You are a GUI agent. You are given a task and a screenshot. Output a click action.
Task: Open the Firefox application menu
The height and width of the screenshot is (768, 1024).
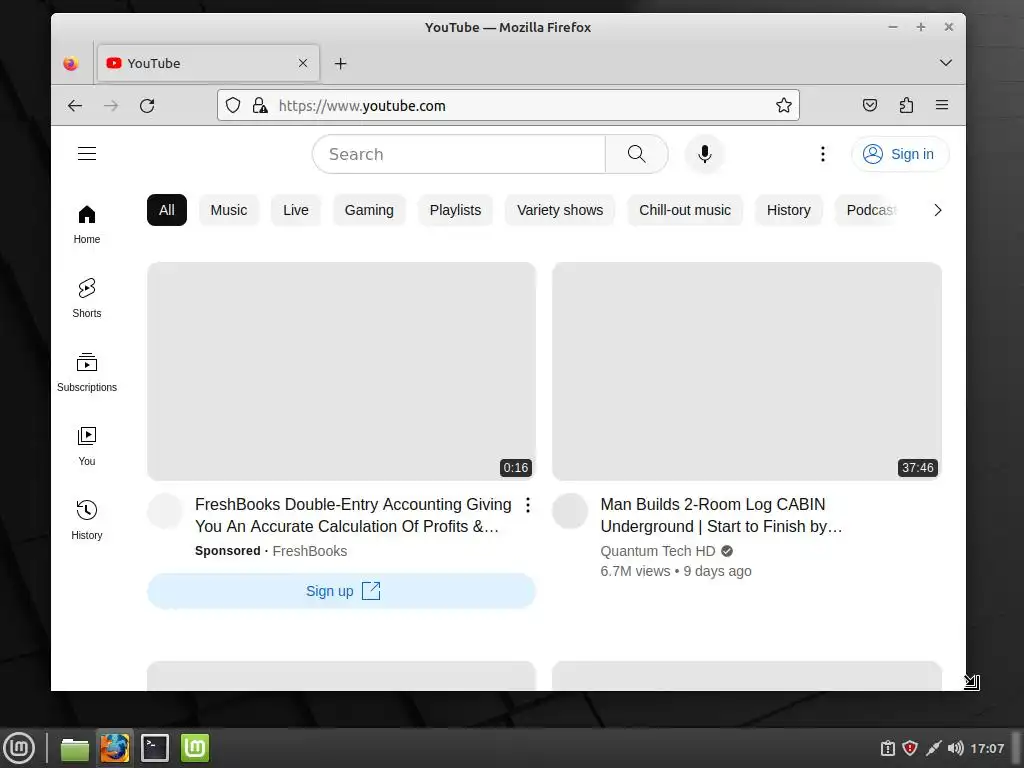(x=942, y=105)
